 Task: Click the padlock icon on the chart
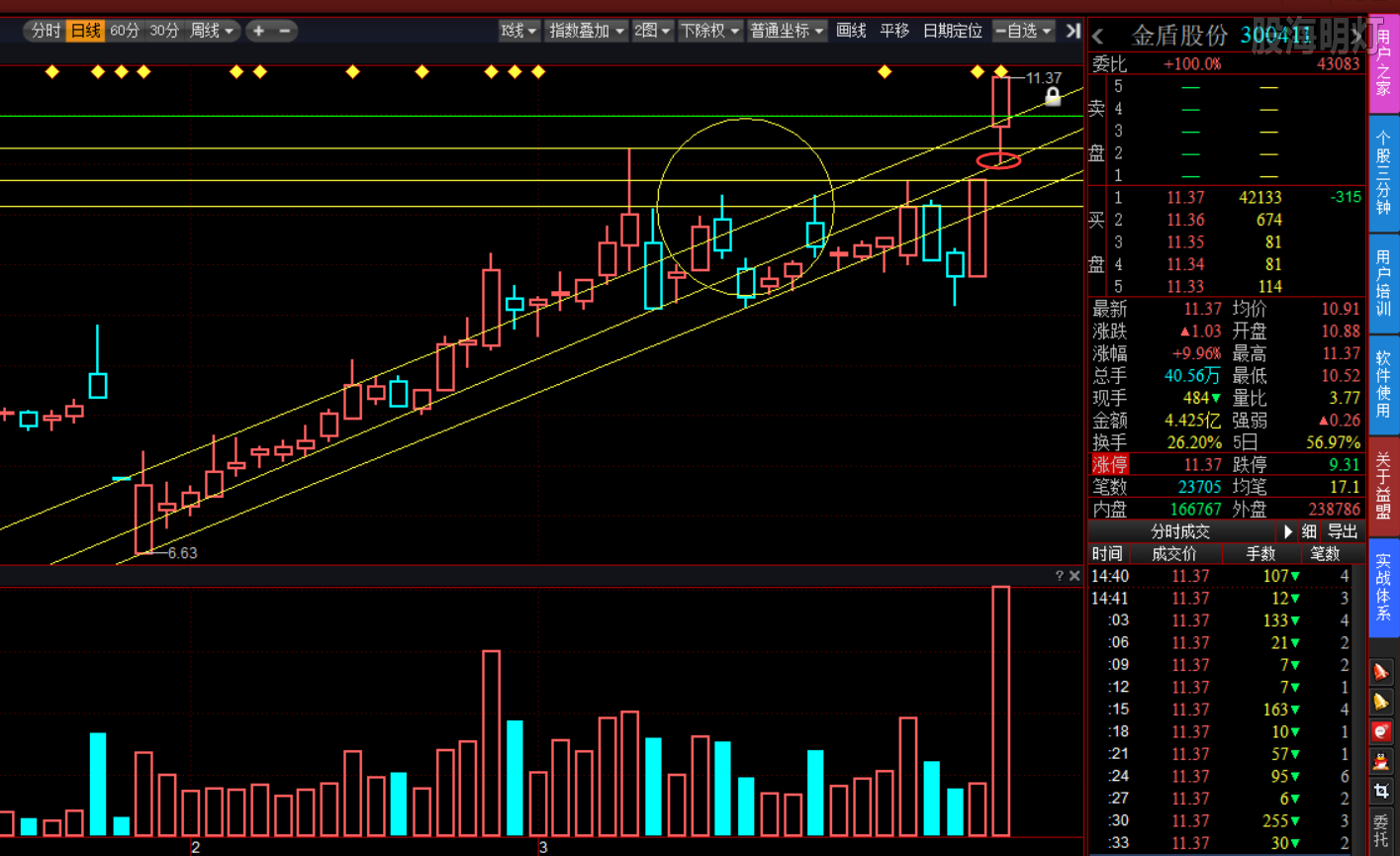coord(1053,96)
